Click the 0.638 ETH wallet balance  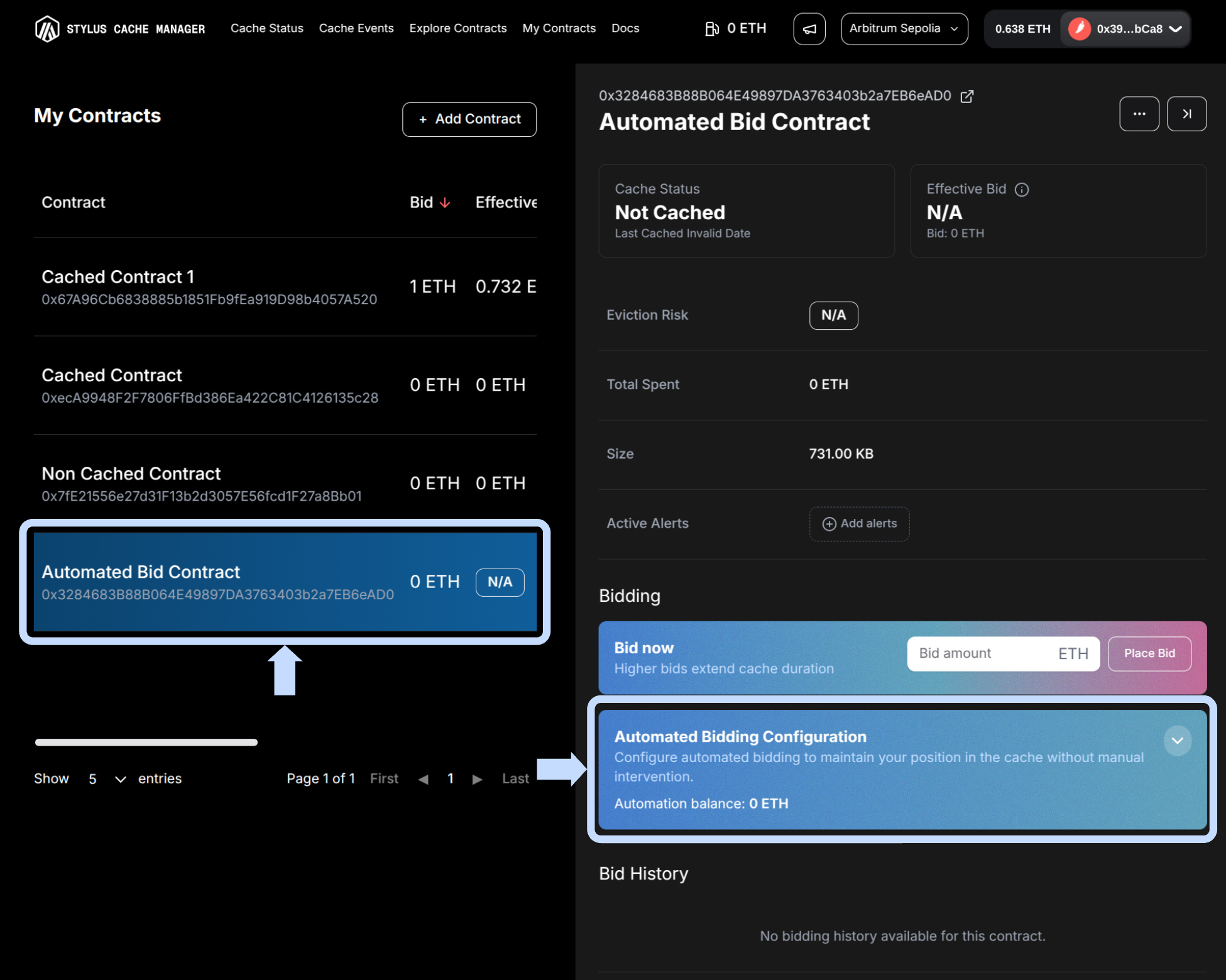pyautogui.click(x=1023, y=29)
